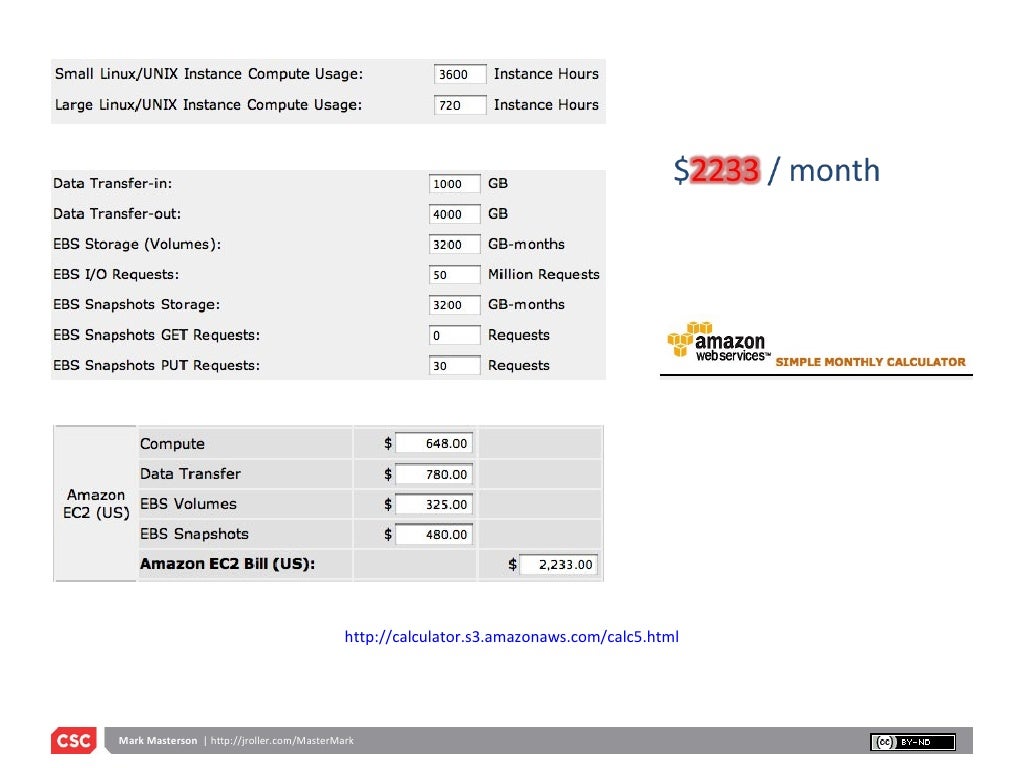Click the EBS Snapshots PUT Requests: label
Image resolution: width=1024 pixels, height=768 pixels.
(156, 366)
